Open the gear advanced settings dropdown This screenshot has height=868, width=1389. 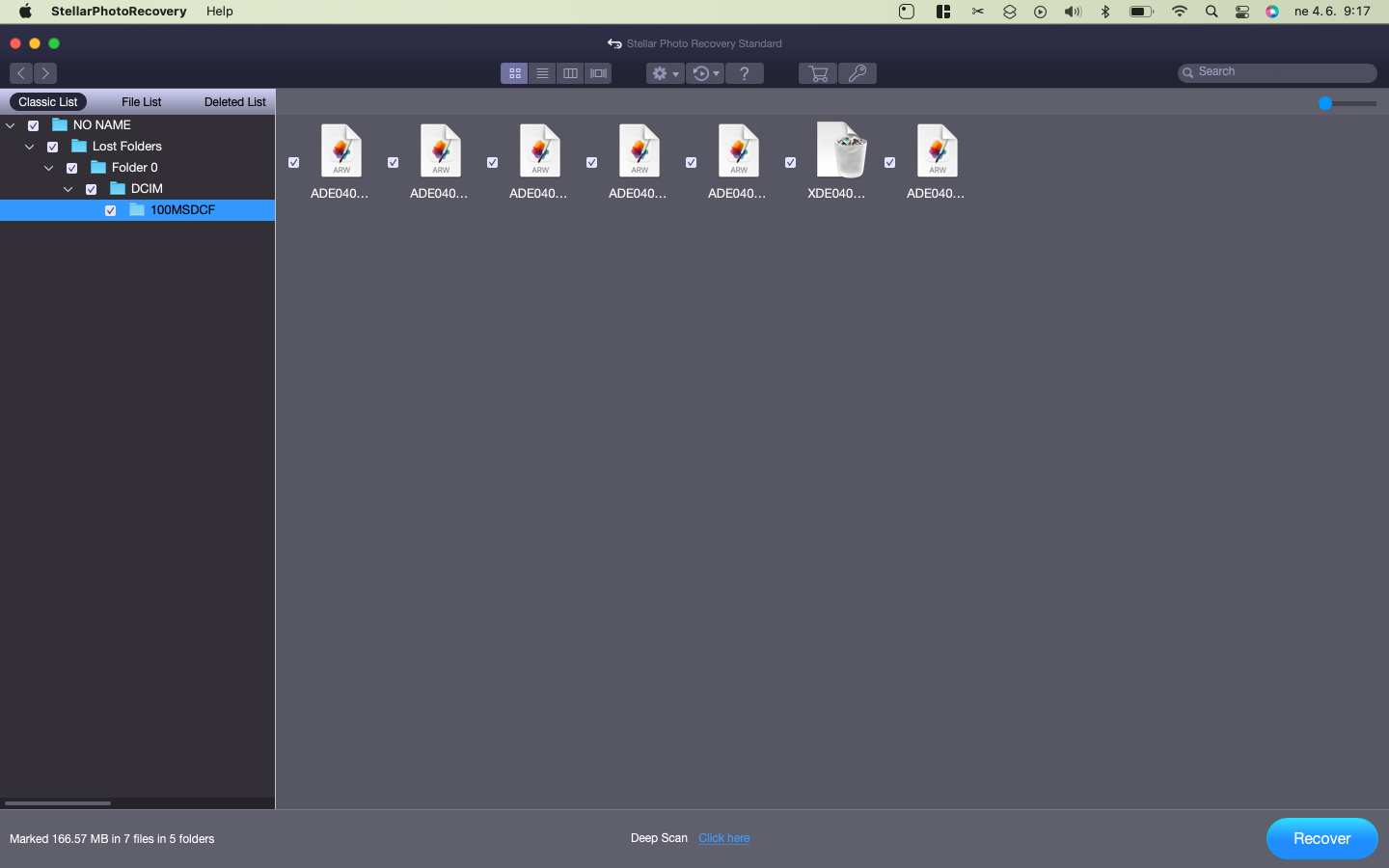click(x=665, y=73)
